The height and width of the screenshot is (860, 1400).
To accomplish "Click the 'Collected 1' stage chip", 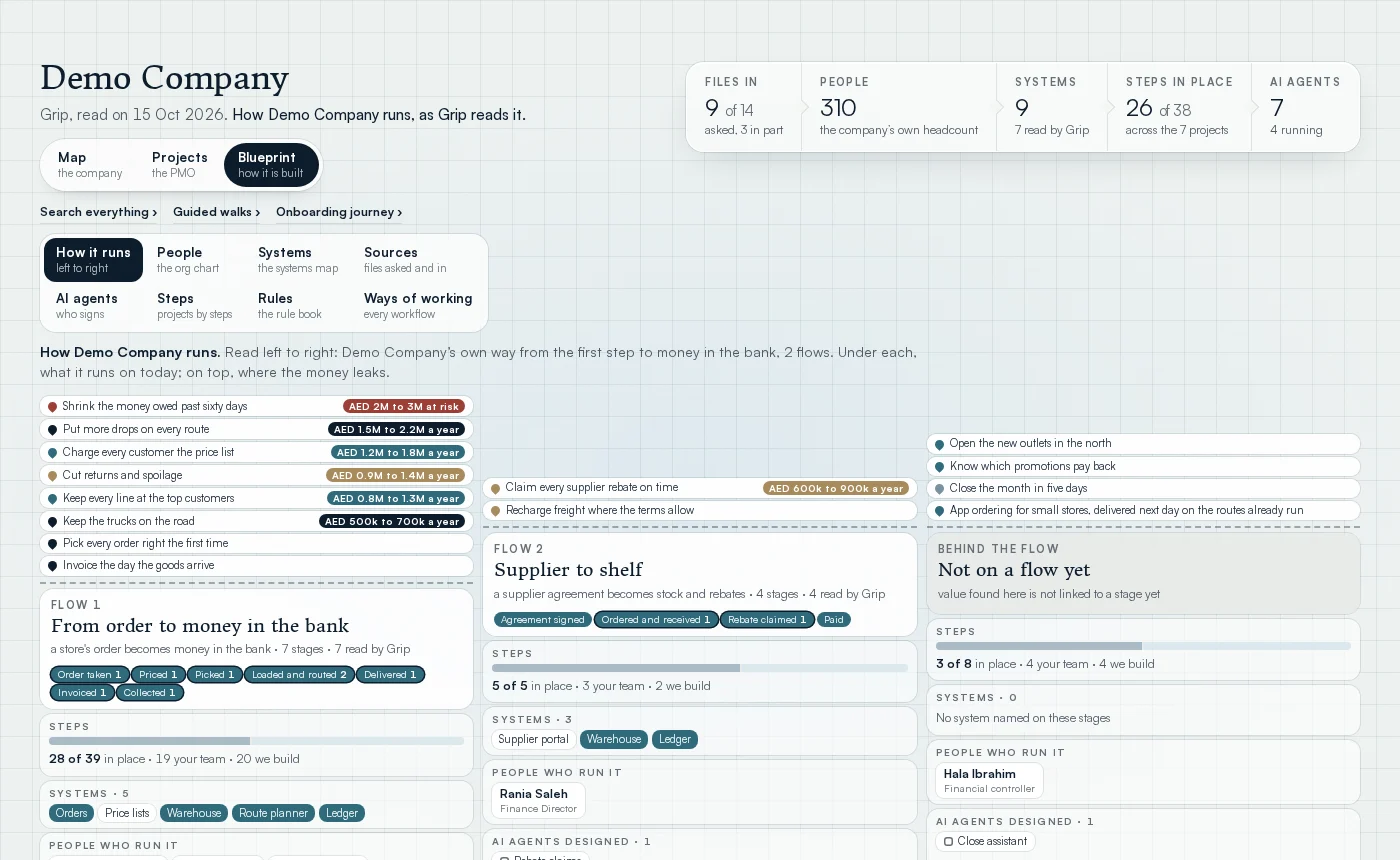I will coord(150,692).
